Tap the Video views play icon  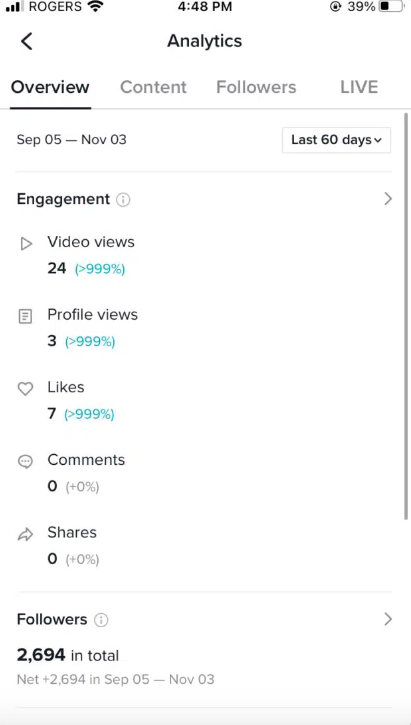26,244
